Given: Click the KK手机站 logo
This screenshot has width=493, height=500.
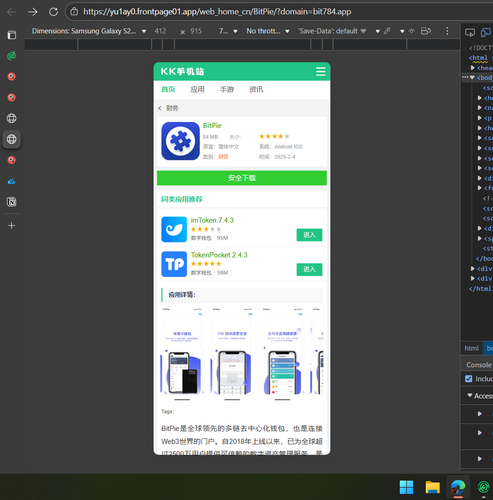Looking at the screenshot, I should (182, 71).
